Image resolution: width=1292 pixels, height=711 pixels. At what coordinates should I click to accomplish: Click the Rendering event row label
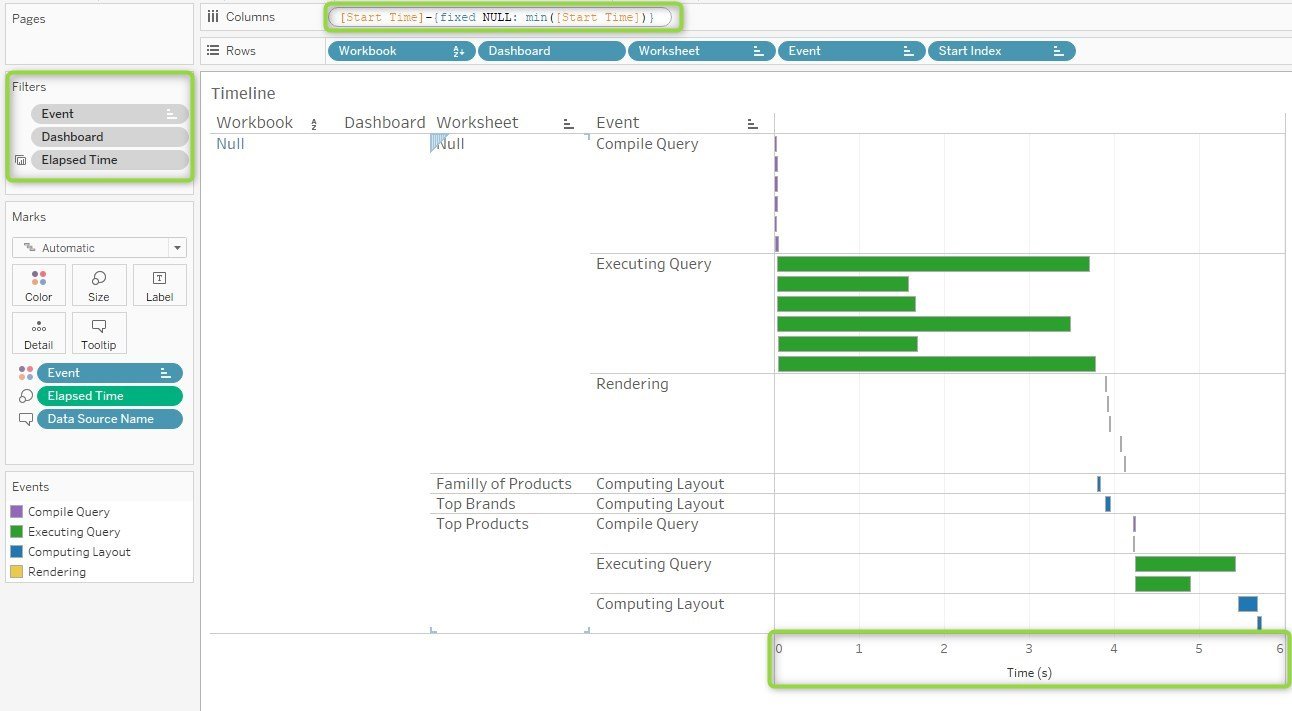(632, 384)
